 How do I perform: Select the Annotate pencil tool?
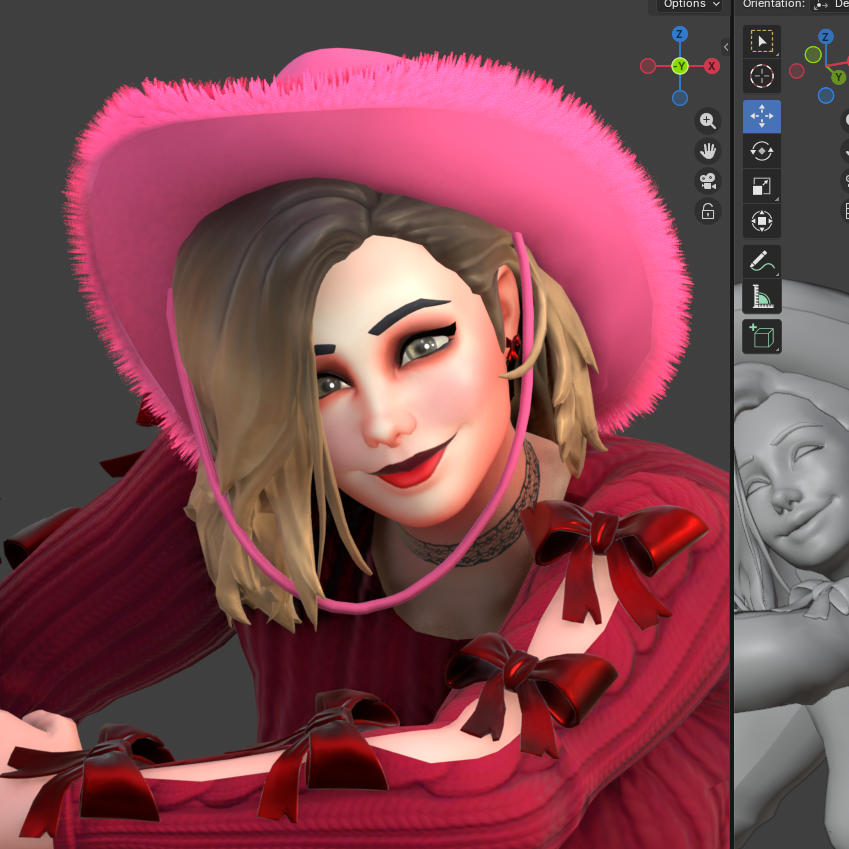[761, 262]
